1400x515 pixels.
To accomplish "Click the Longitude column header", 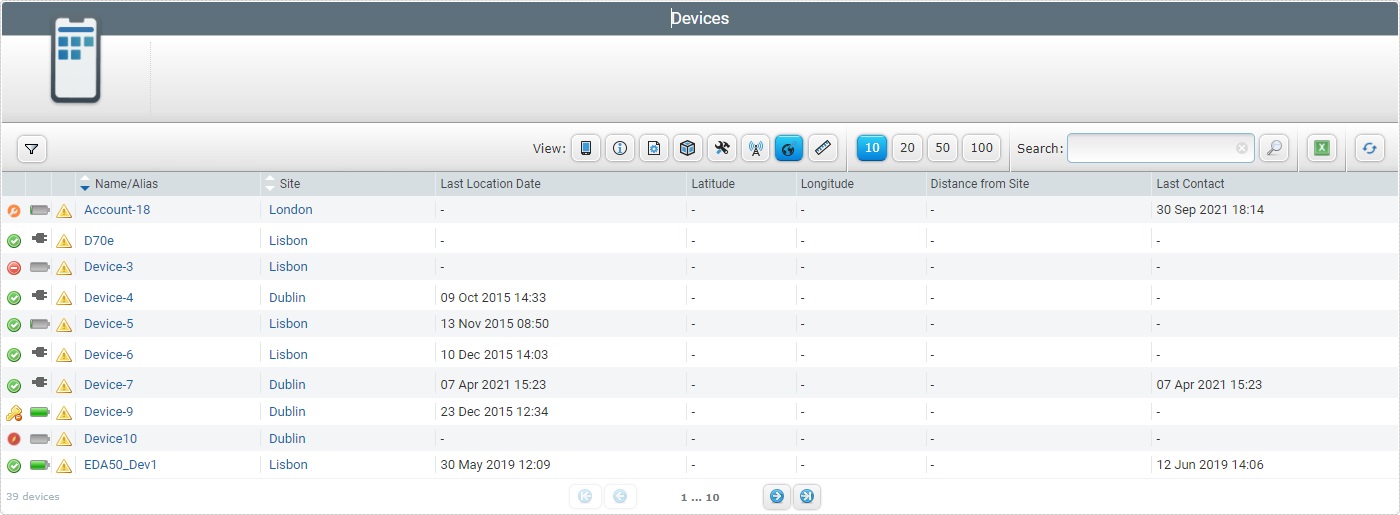I will 827,184.
